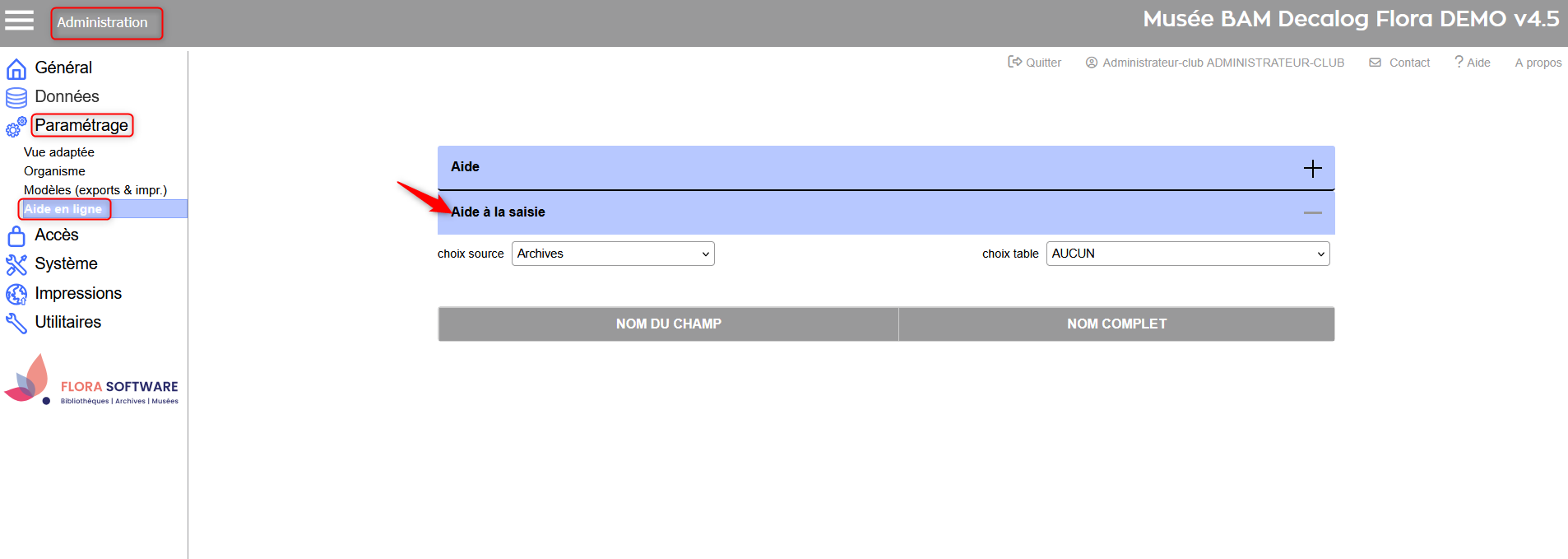
Task: Click the NOM DU CHAMP column header
Action: pos(668,324)
